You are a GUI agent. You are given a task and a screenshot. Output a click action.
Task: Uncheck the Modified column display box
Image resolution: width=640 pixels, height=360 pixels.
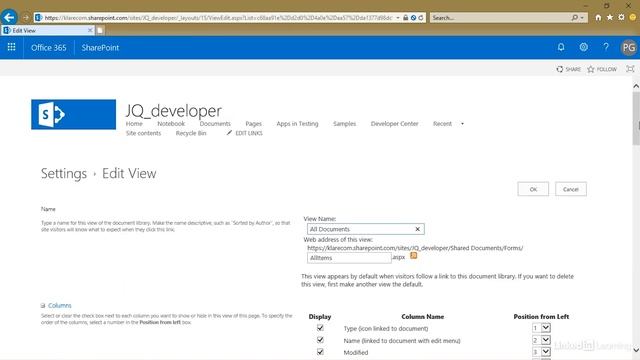[x=320, y=351]
